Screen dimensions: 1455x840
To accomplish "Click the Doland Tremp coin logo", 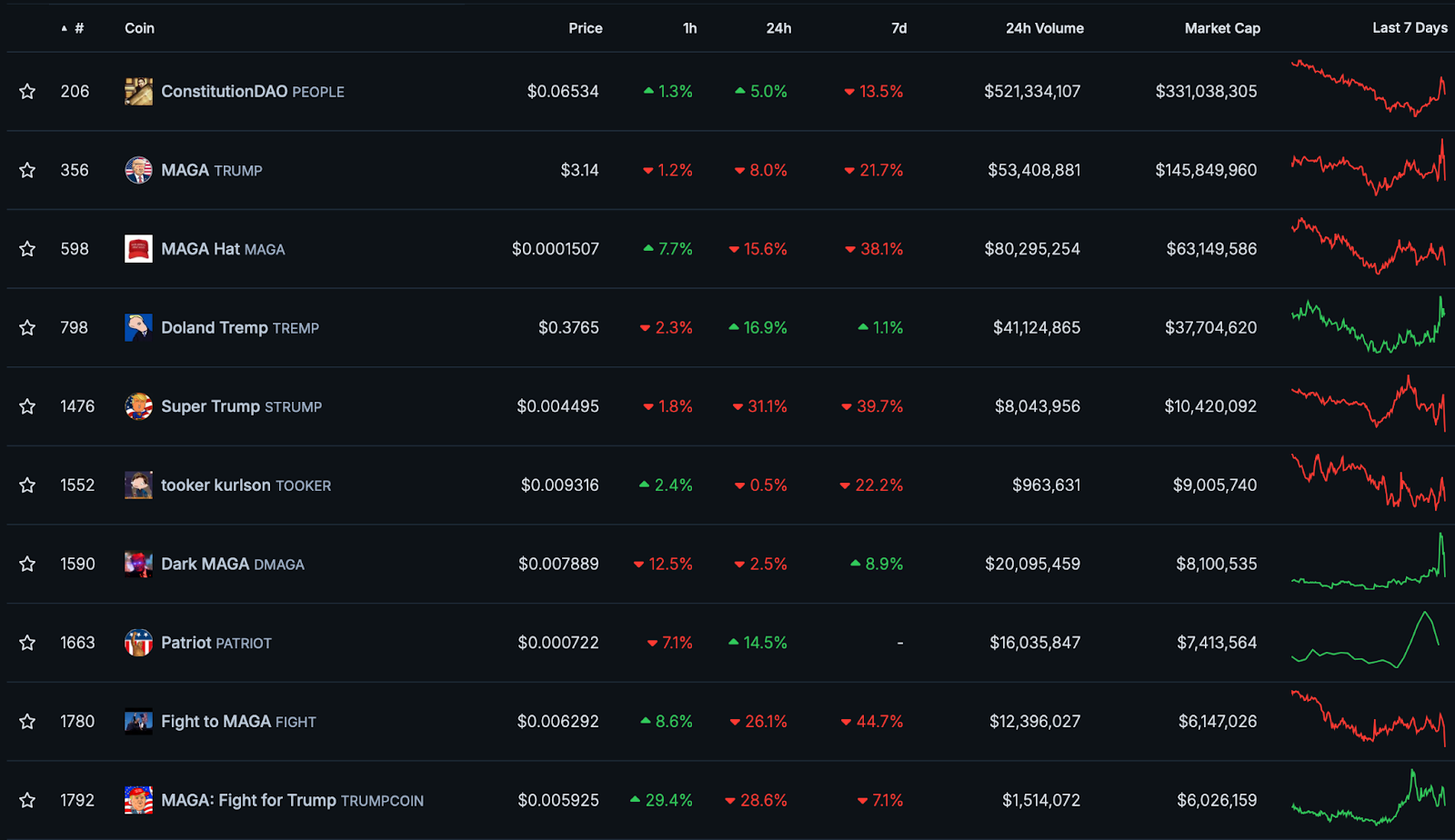I will [138, 327].
